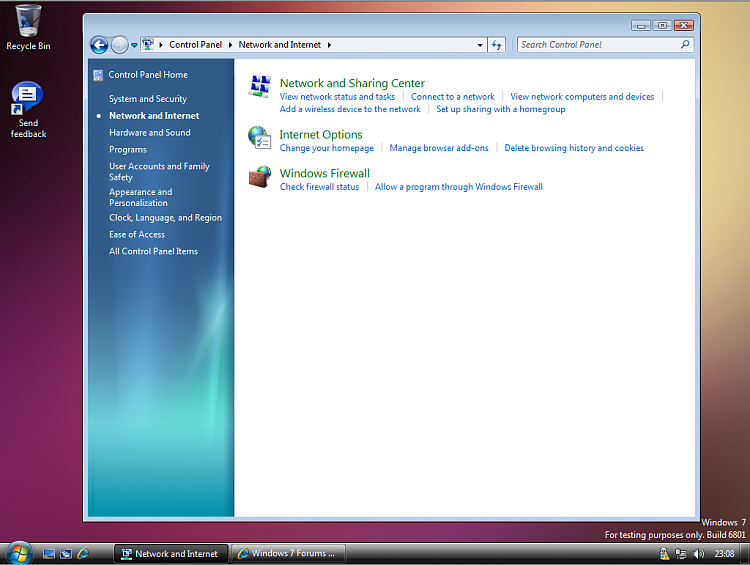Open Clock, Language, and Region
This screenshot has height=565, width=750.
coord(165,218)
